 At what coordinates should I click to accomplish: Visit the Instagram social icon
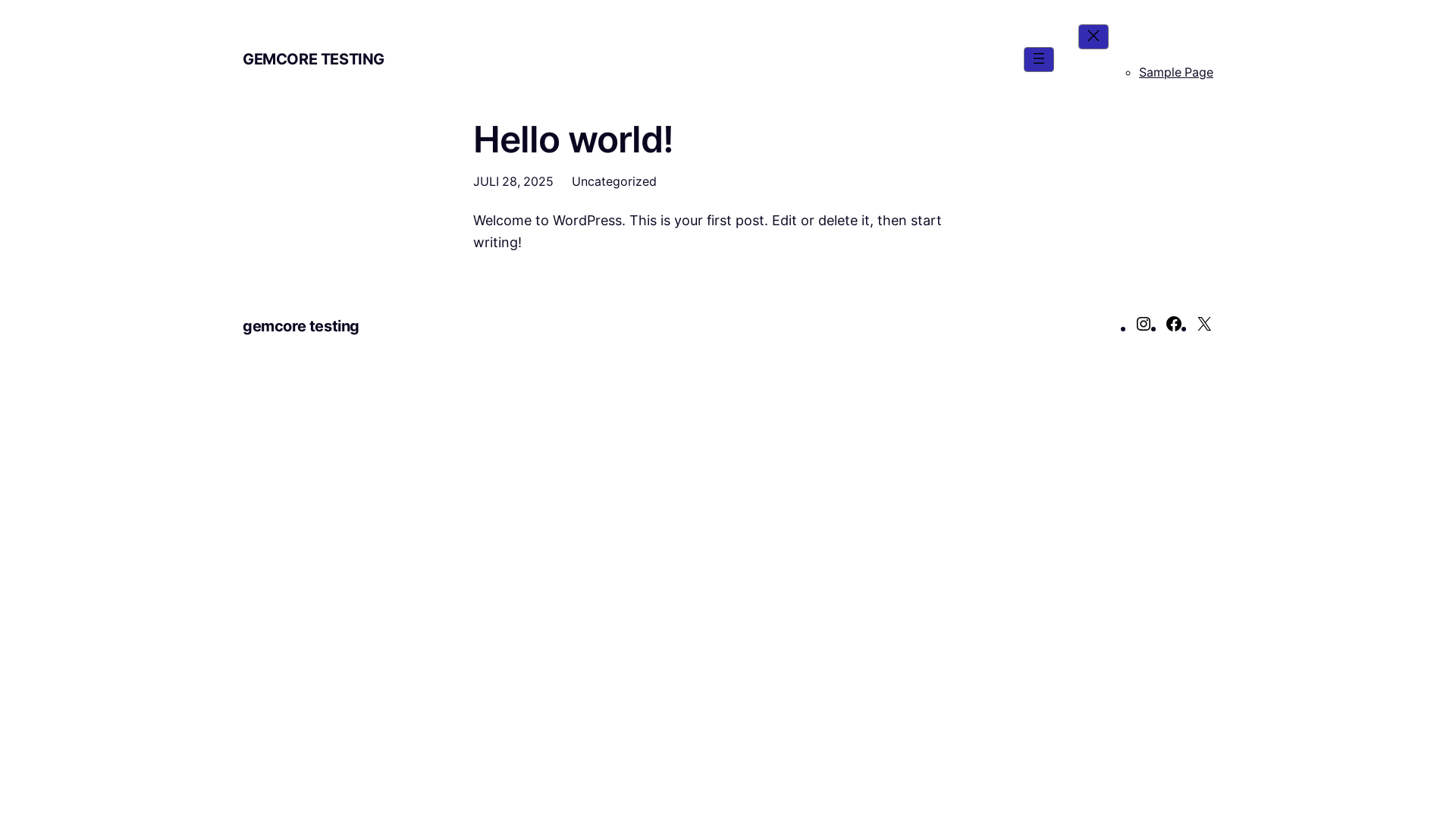[x=1144, y=324]
